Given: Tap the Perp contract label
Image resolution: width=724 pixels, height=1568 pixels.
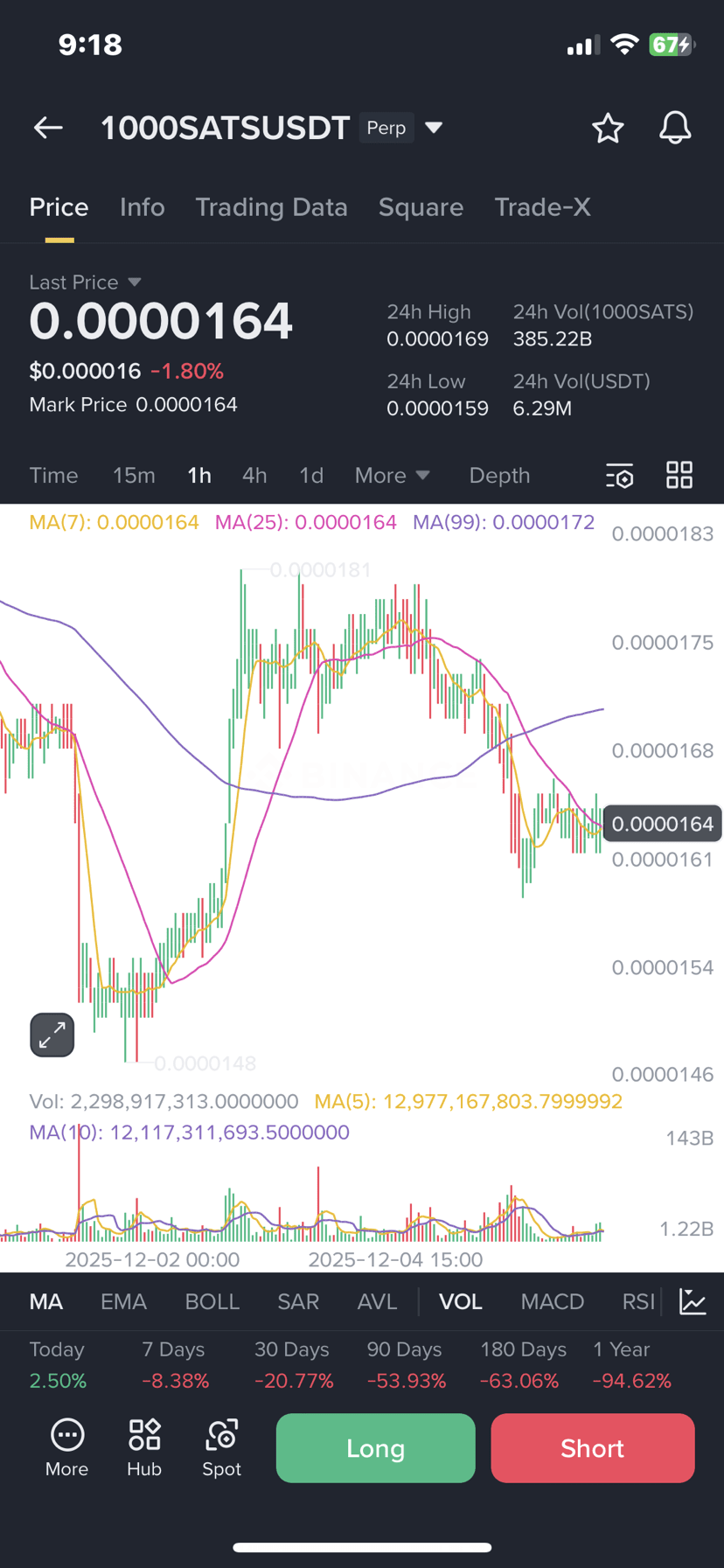Looking at the screenshot, I should [x=386, y=128].
